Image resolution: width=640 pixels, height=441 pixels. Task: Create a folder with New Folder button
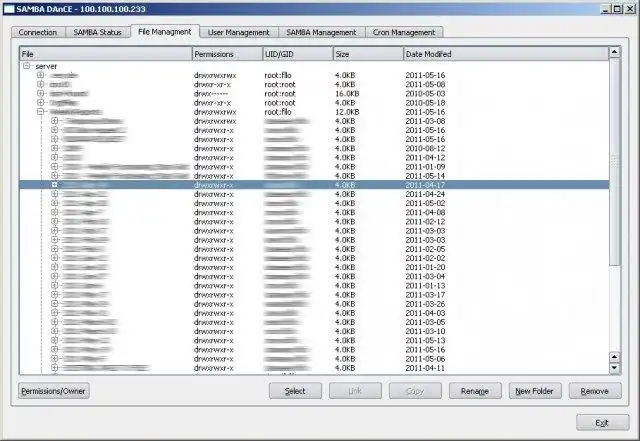pyautogui.click(x=534, y=391)
